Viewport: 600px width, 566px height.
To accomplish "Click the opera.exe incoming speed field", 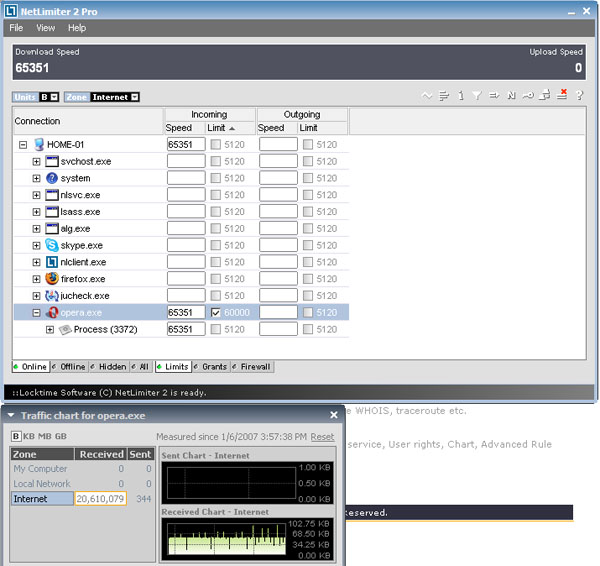I will pos(186,313).
